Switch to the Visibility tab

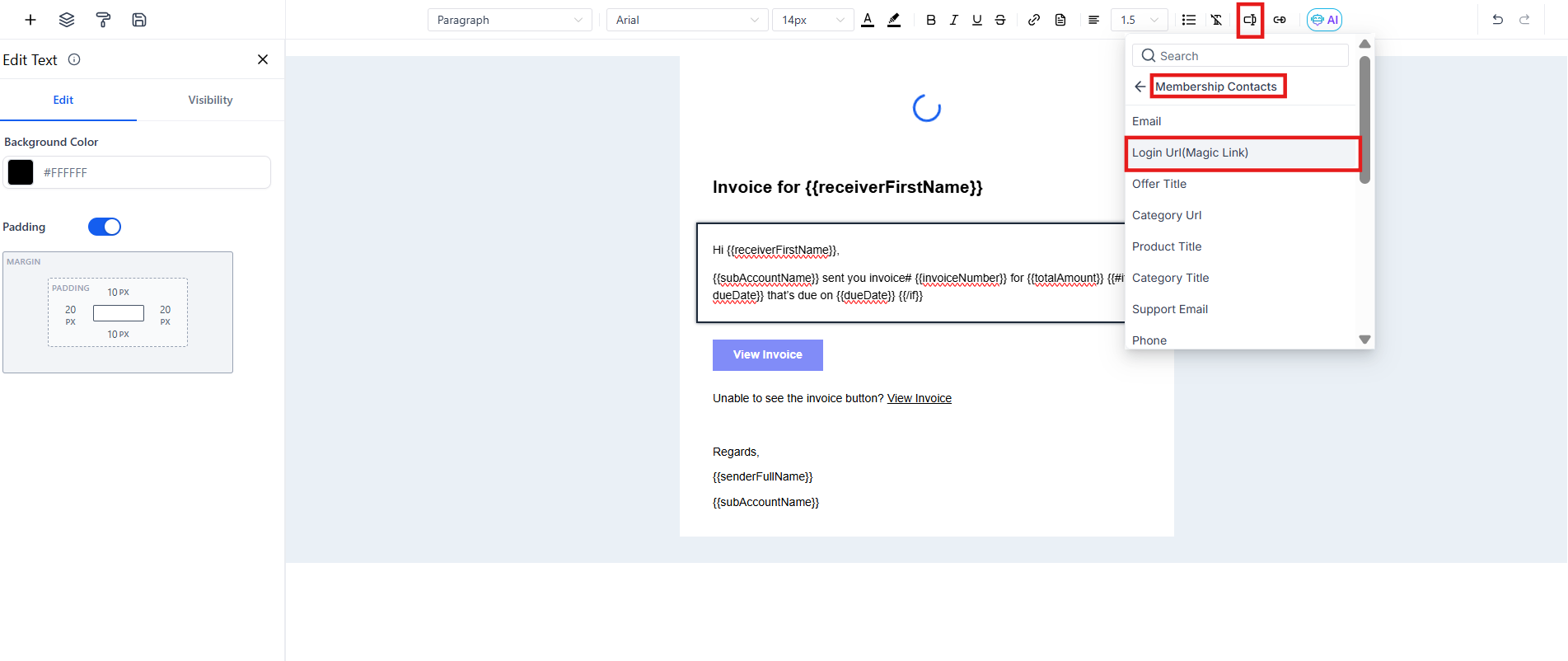click(210, 100)
